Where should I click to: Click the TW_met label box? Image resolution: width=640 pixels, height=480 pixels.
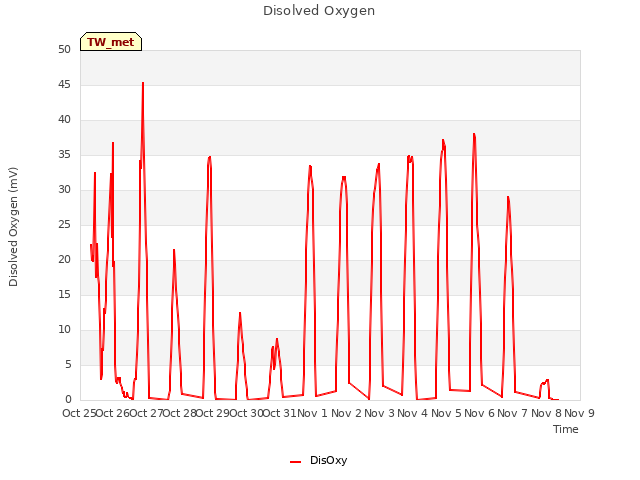tap(111, 42)
